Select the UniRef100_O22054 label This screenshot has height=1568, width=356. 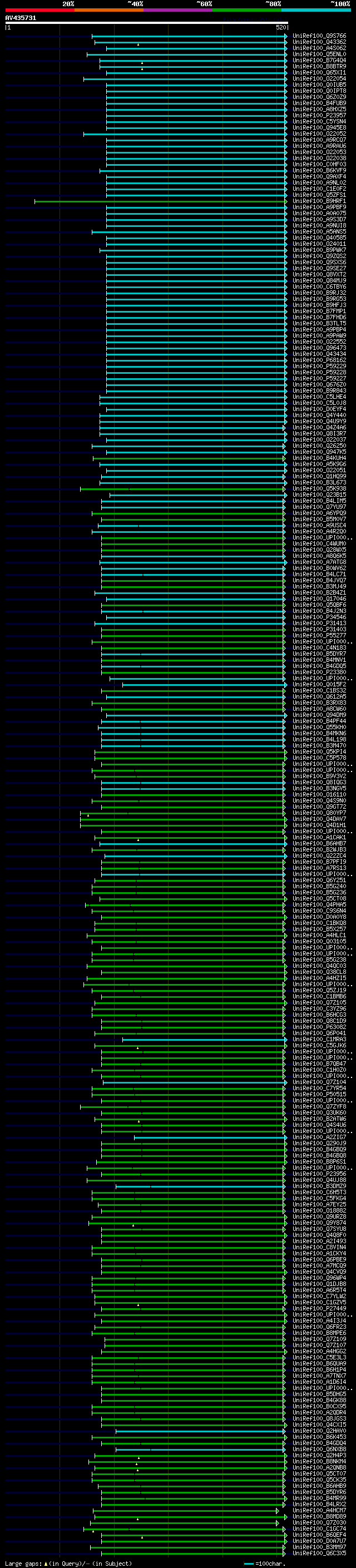tap(319, 78)
